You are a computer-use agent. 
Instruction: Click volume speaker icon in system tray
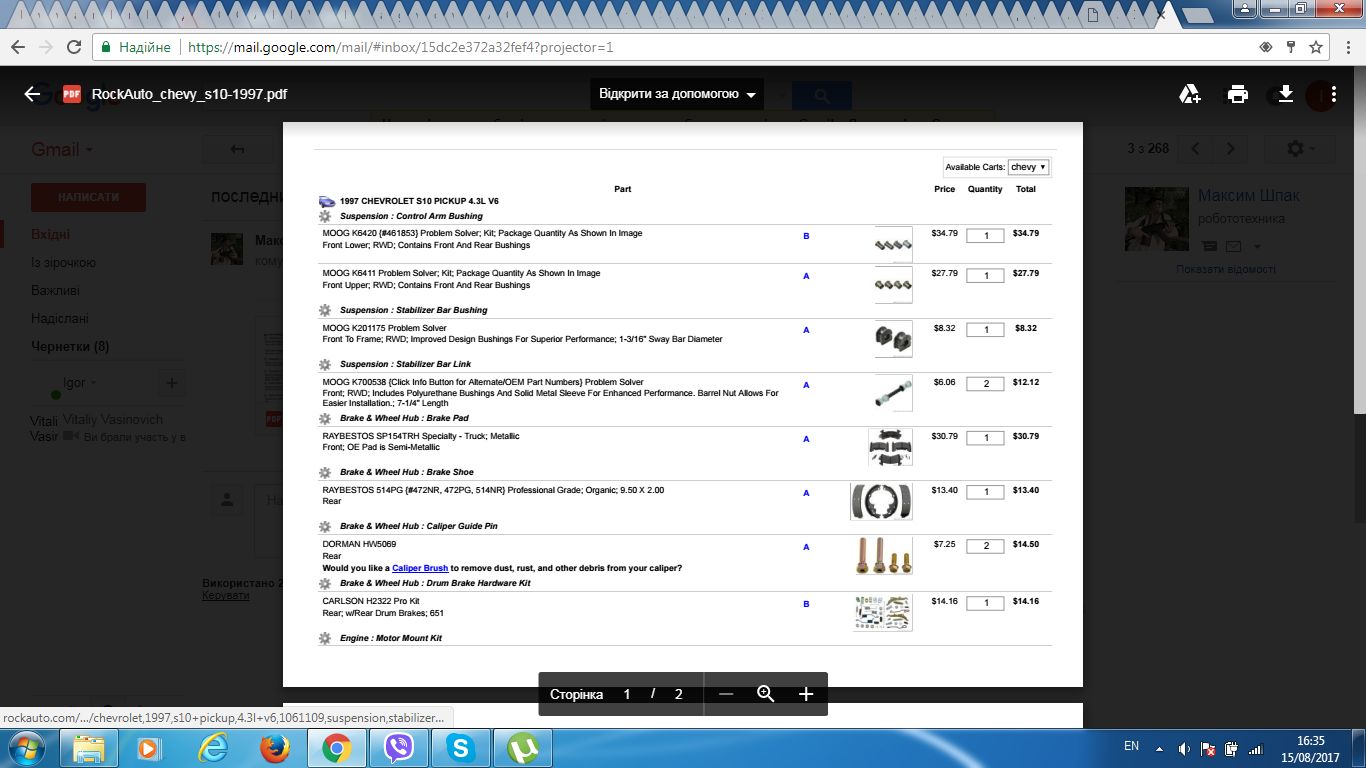click(1184, 748)
